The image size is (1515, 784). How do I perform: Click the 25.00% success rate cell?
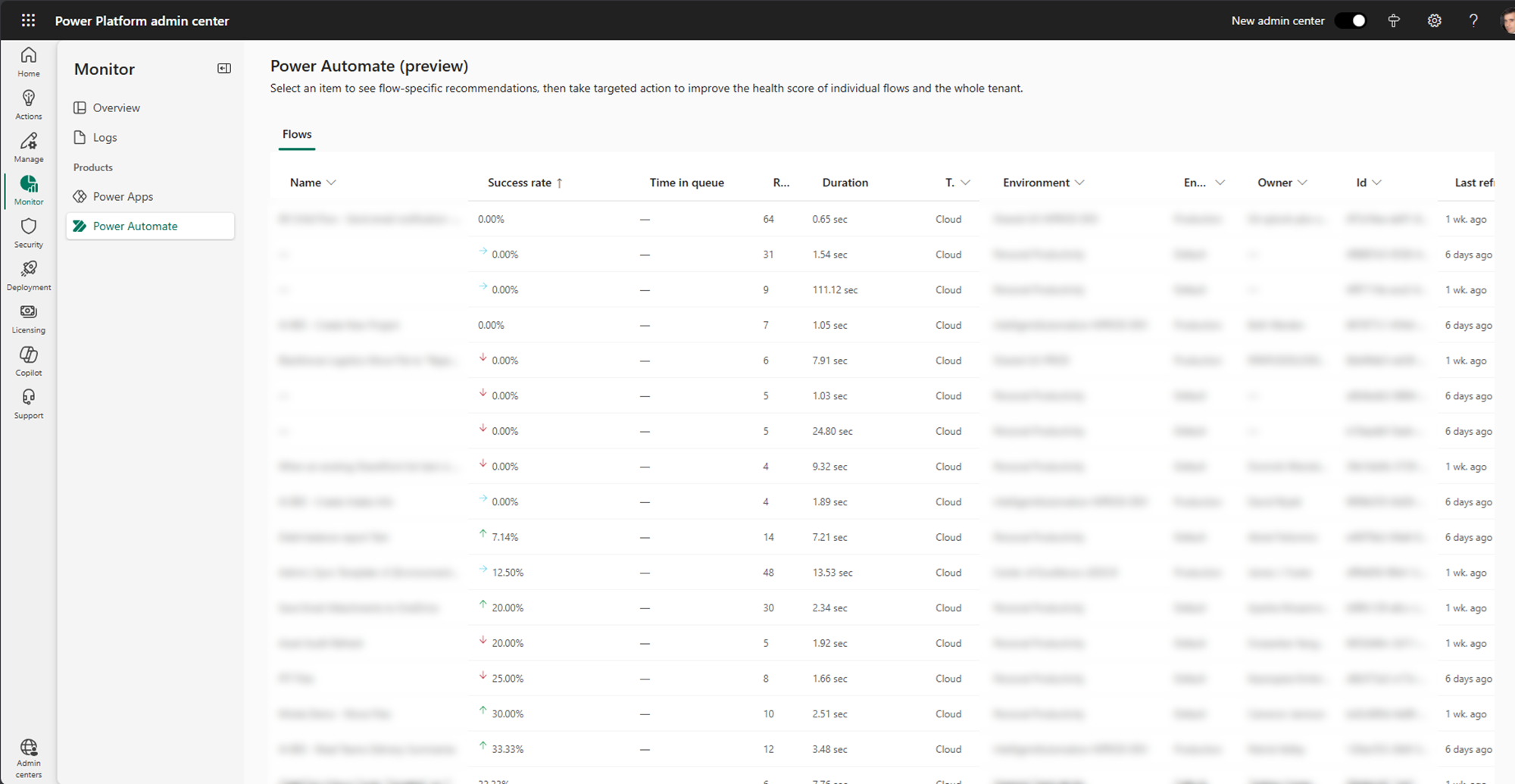508,679
